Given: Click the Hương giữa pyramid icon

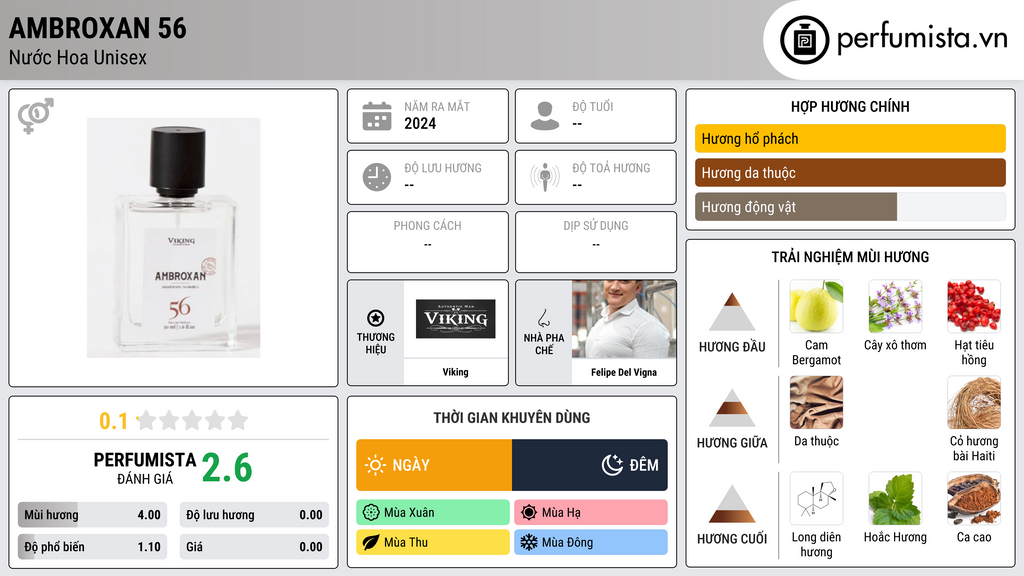Looking at the screenshot, I should (x=732, y=408).
